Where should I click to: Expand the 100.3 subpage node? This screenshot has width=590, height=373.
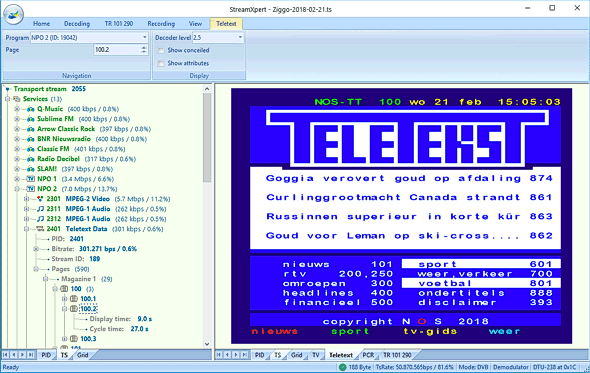[64, 339]
